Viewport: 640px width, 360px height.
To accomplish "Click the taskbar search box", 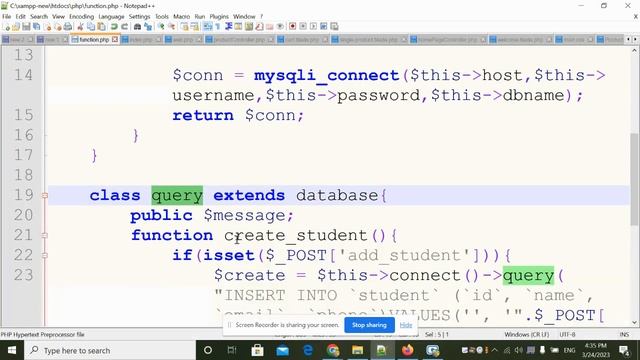I will click(110, 350).
